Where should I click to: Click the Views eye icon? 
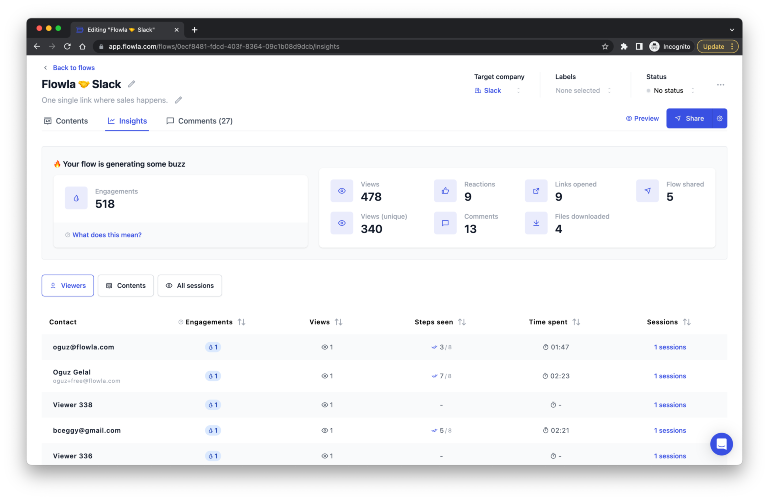[x=342, y=191]
